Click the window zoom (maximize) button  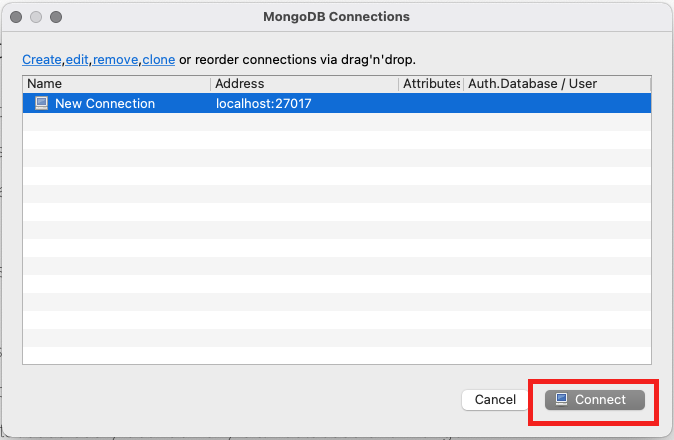click(x=55, y=17)
